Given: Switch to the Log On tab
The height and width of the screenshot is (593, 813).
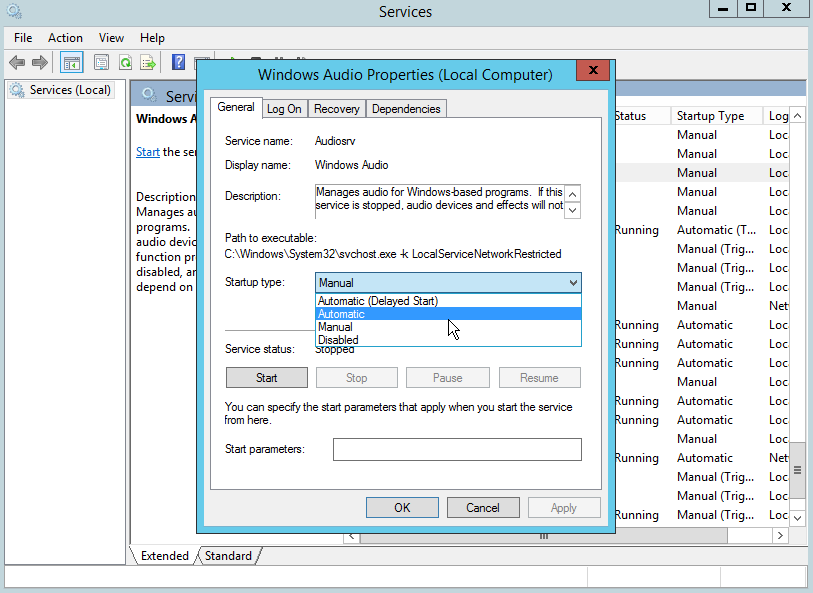Looking at the screenshot, I should 284,109.
